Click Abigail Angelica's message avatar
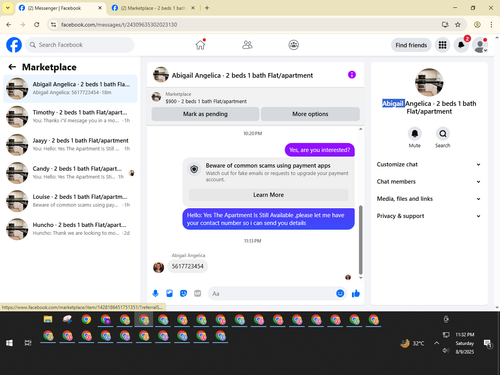The image size is (500, 375). tap(158, 267)
